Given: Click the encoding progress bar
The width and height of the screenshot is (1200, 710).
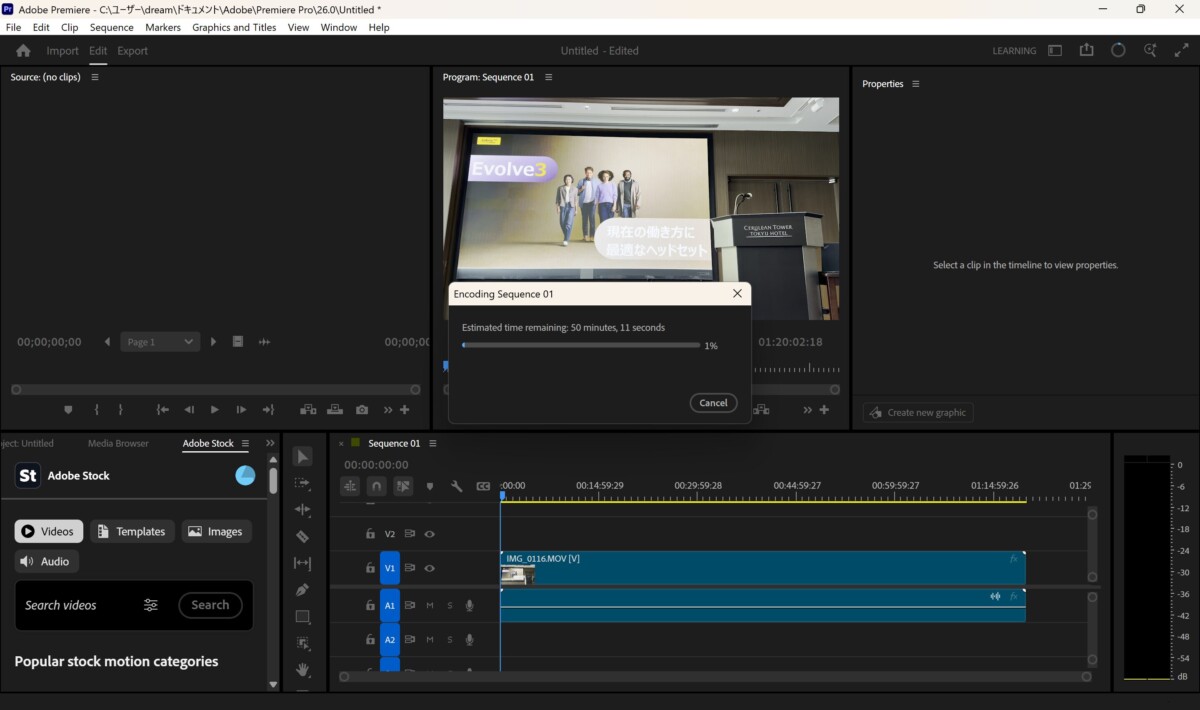Looking at the screenshot, I should 580,345.
